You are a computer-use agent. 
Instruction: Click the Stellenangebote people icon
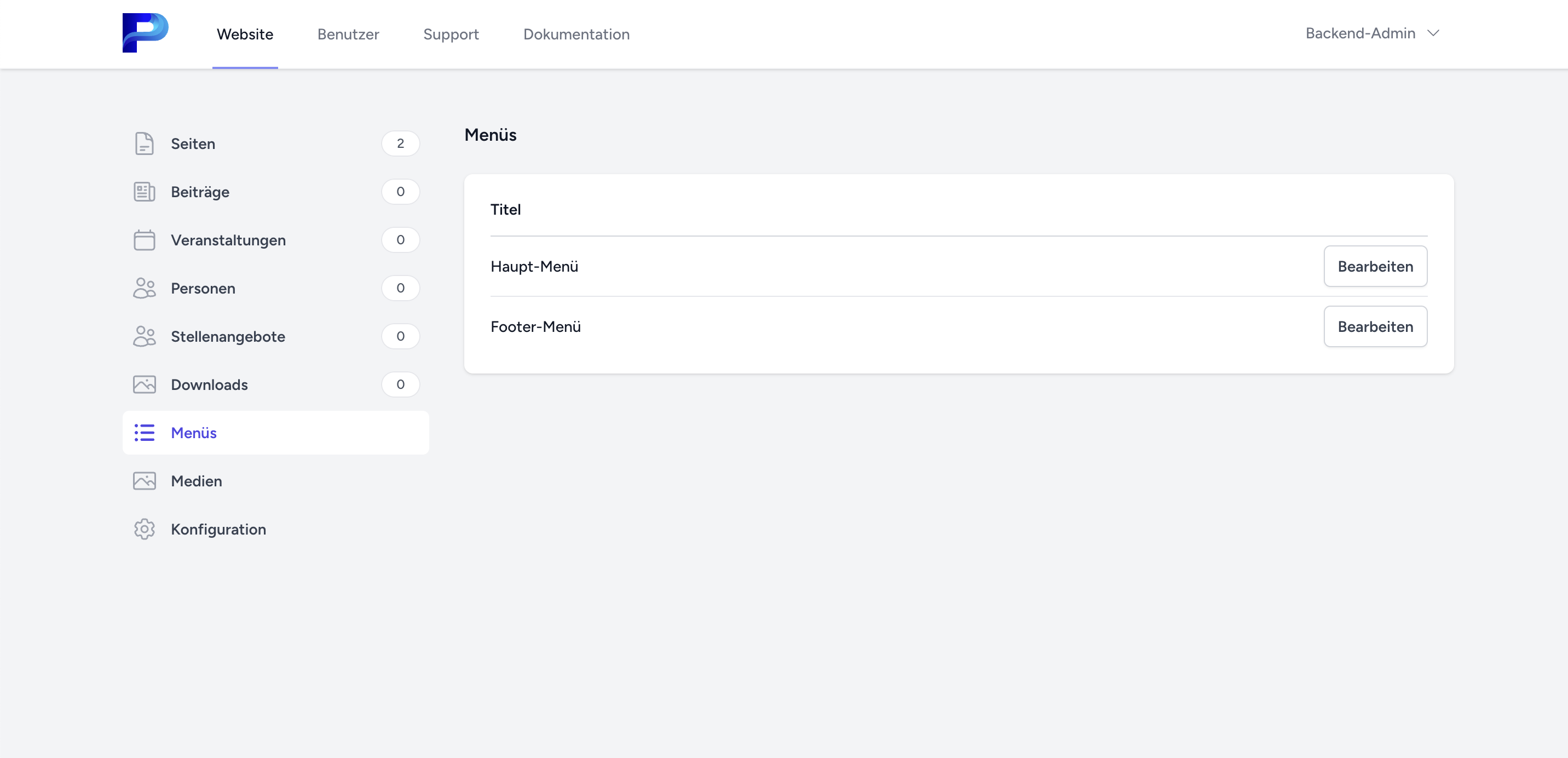click(144, 336)
